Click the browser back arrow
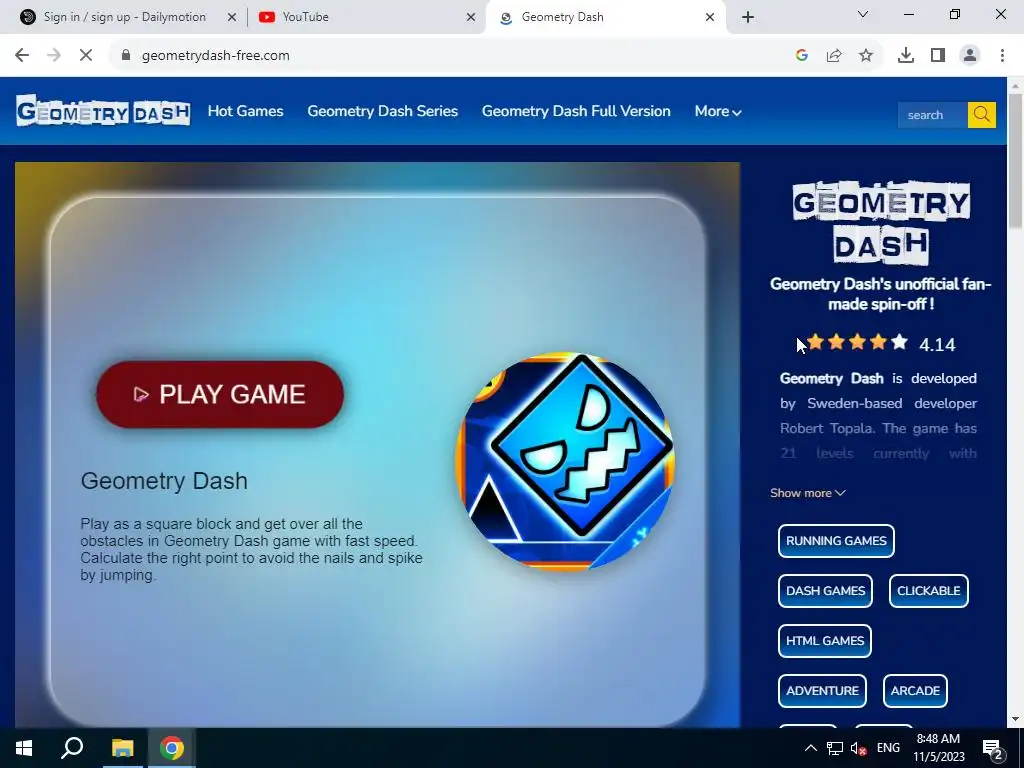Screen dimensions: 1024x768 click(x=22, y=56)
